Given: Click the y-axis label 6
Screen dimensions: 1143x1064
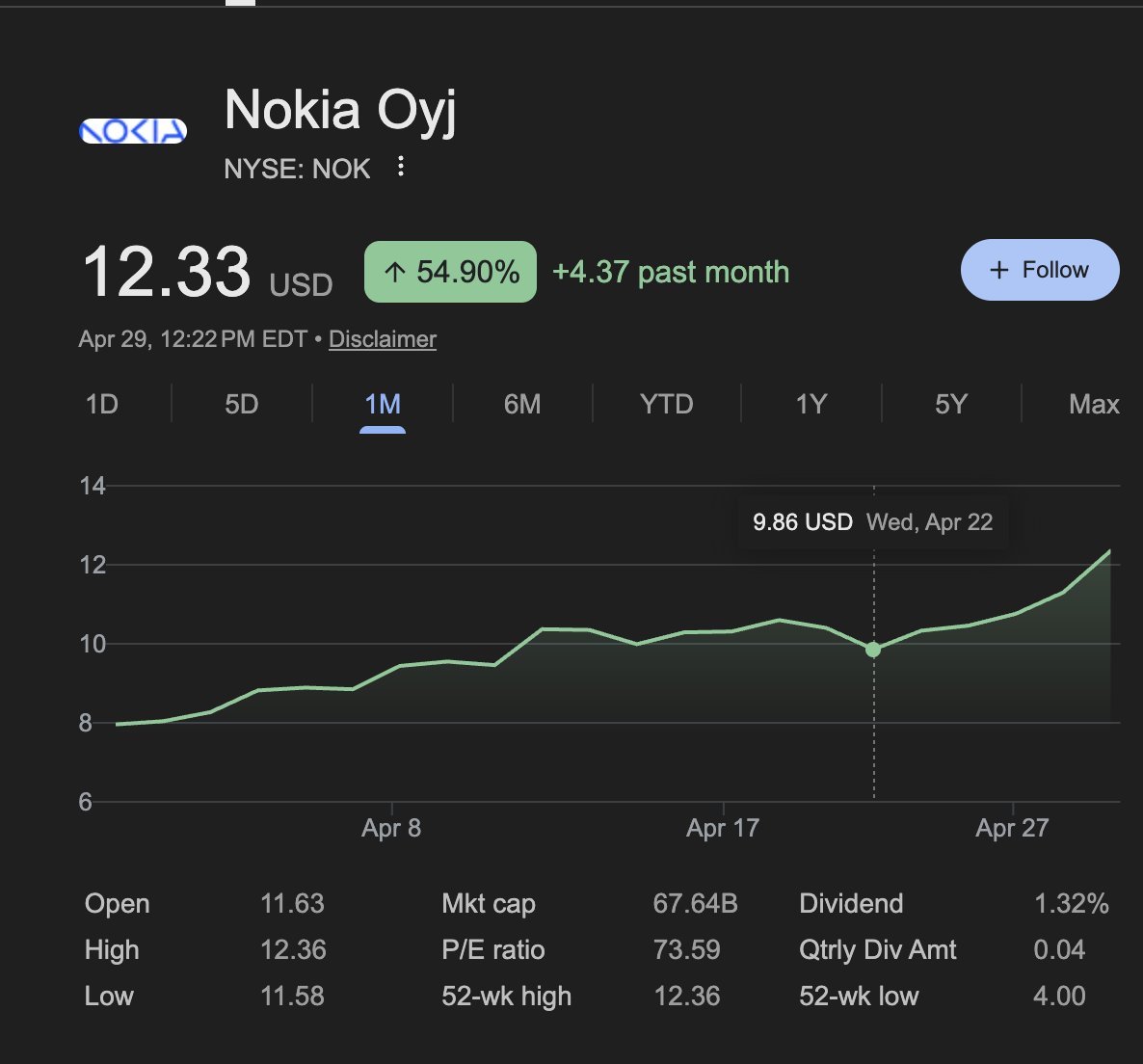Looking at the screenshot, I should (85, 803).
